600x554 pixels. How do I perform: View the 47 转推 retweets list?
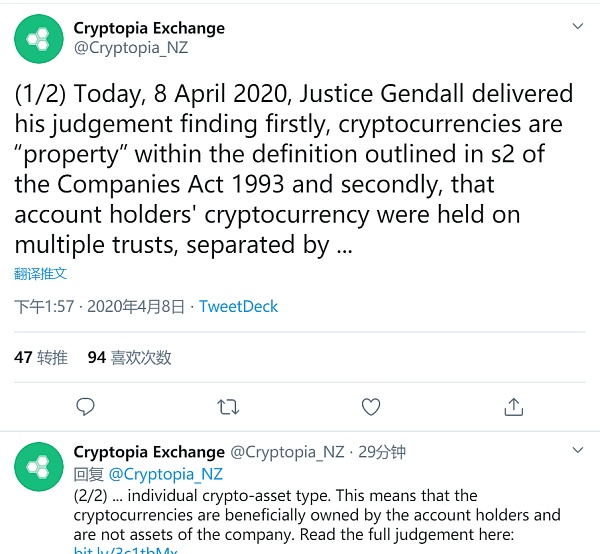tap(41, 357)
